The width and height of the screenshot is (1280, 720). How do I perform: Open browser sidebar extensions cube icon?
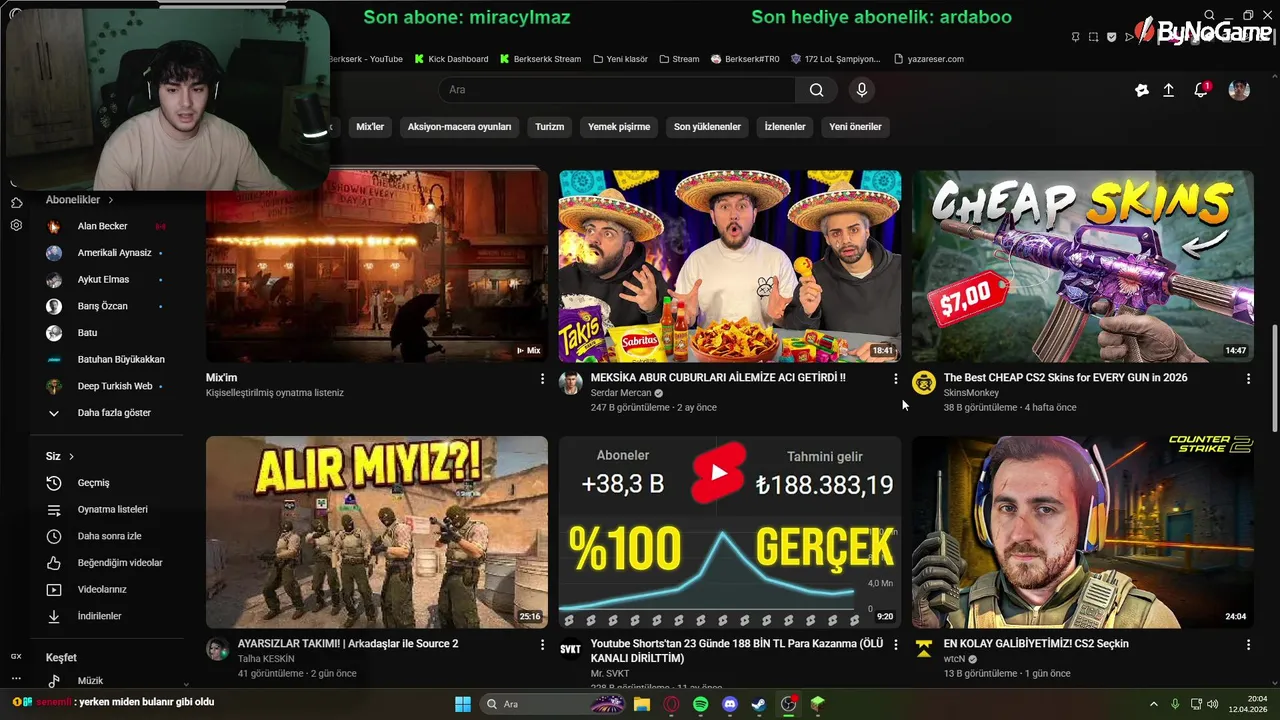coord(16,203)
